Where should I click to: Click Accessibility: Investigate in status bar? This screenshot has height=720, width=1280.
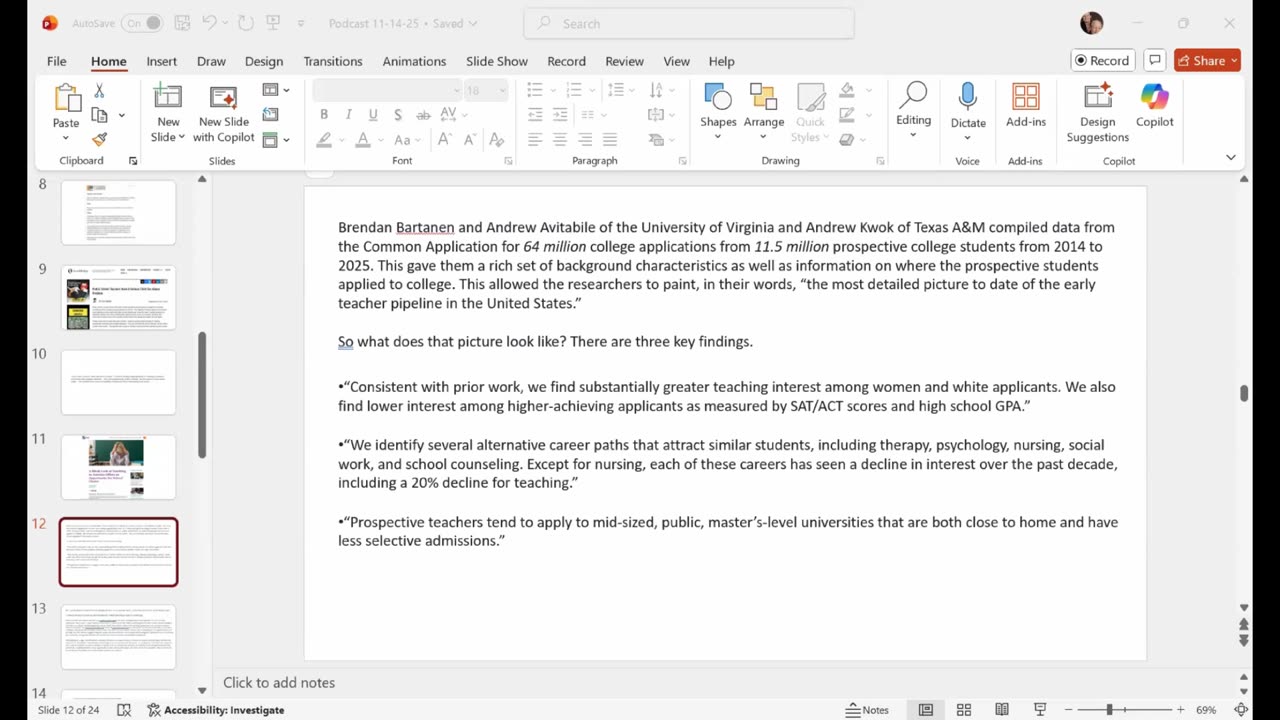pyautogui.click(x=216, y=710)
